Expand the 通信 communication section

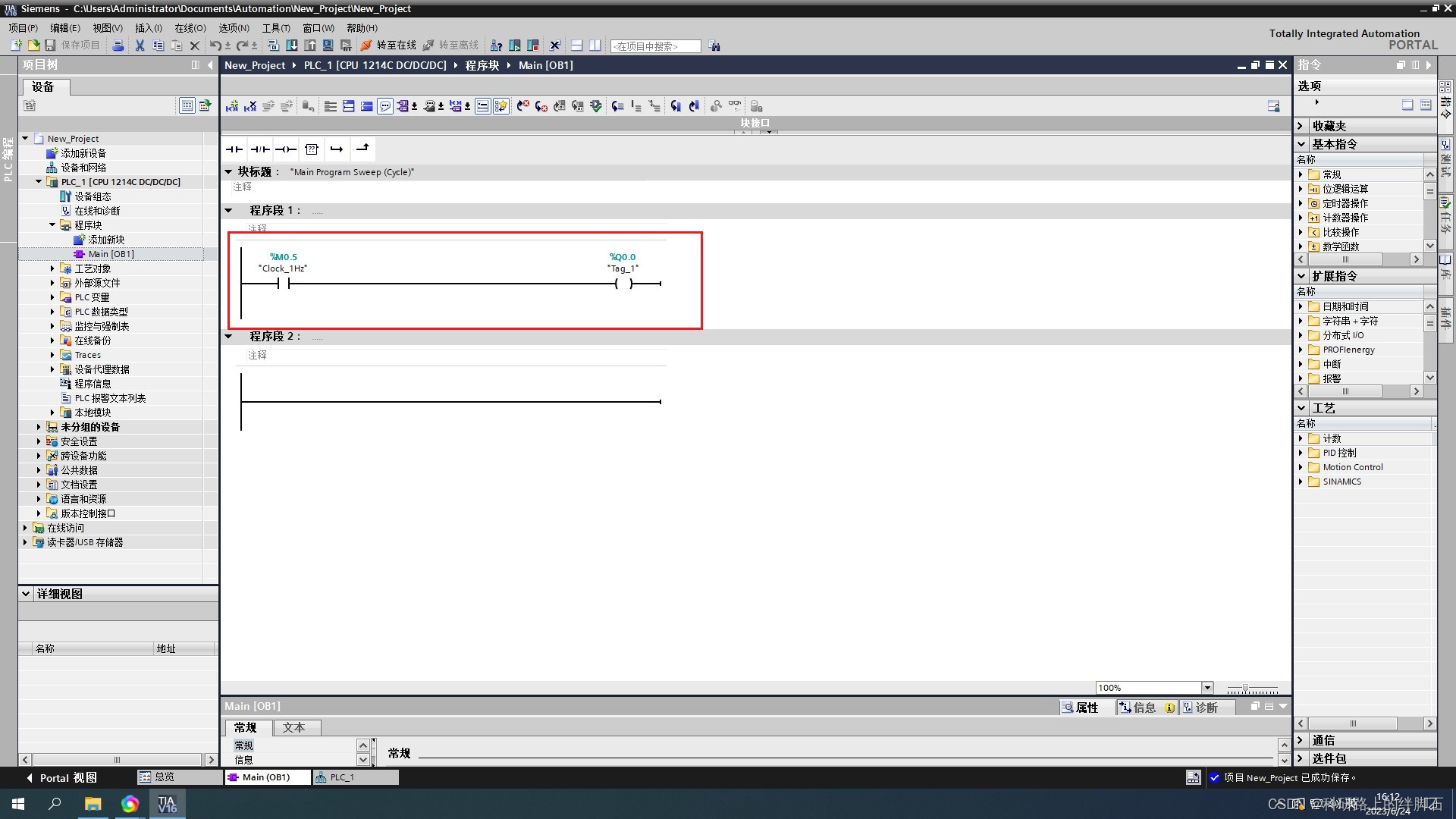[1301, 740]
